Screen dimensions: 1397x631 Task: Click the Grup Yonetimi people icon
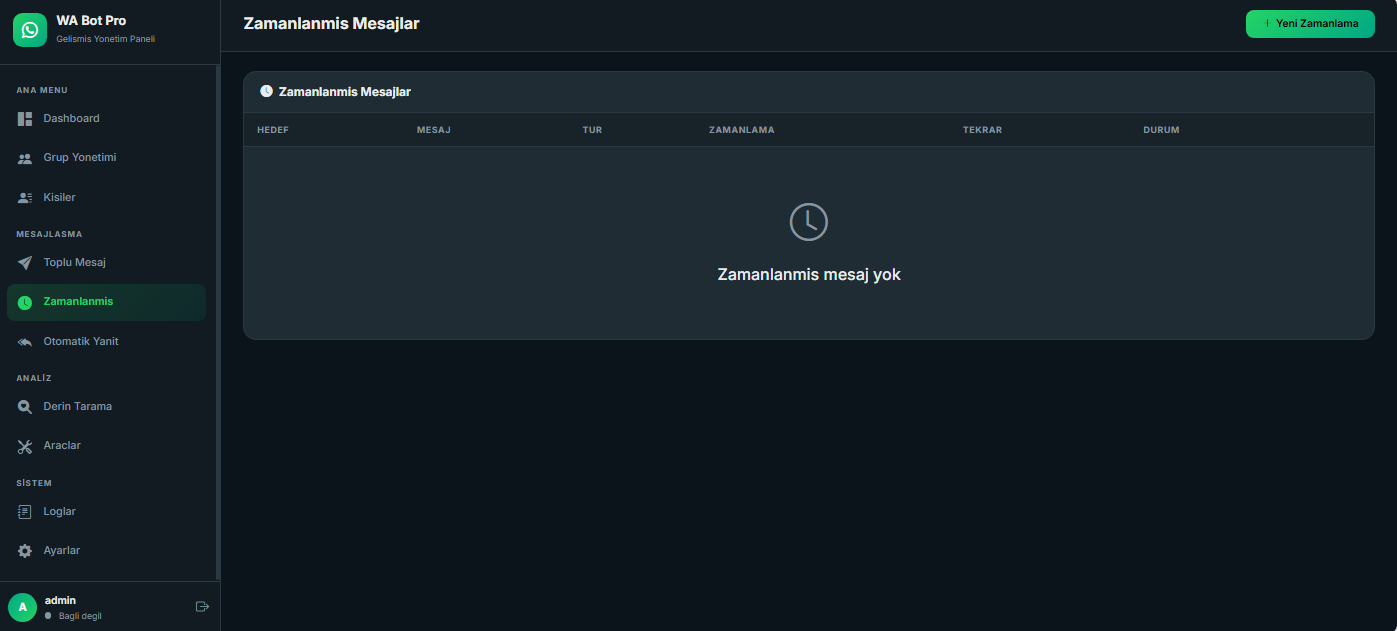[x=25, y=158]
